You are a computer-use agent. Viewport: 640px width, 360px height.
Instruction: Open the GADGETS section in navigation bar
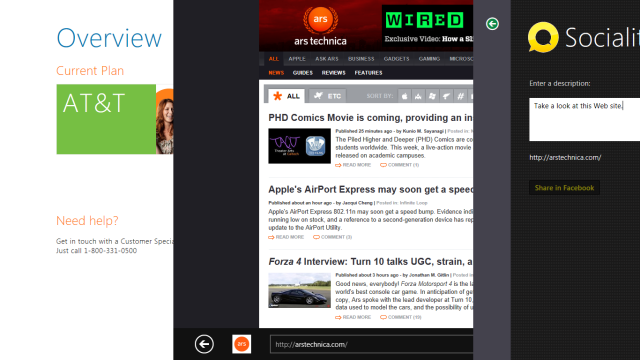click(x=396, y=59)
